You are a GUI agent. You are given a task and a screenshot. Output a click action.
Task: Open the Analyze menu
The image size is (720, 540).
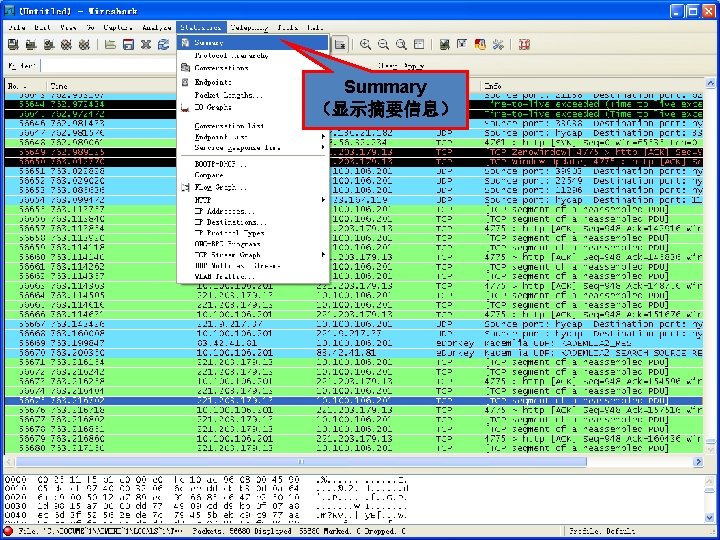(x=157, y=28)
